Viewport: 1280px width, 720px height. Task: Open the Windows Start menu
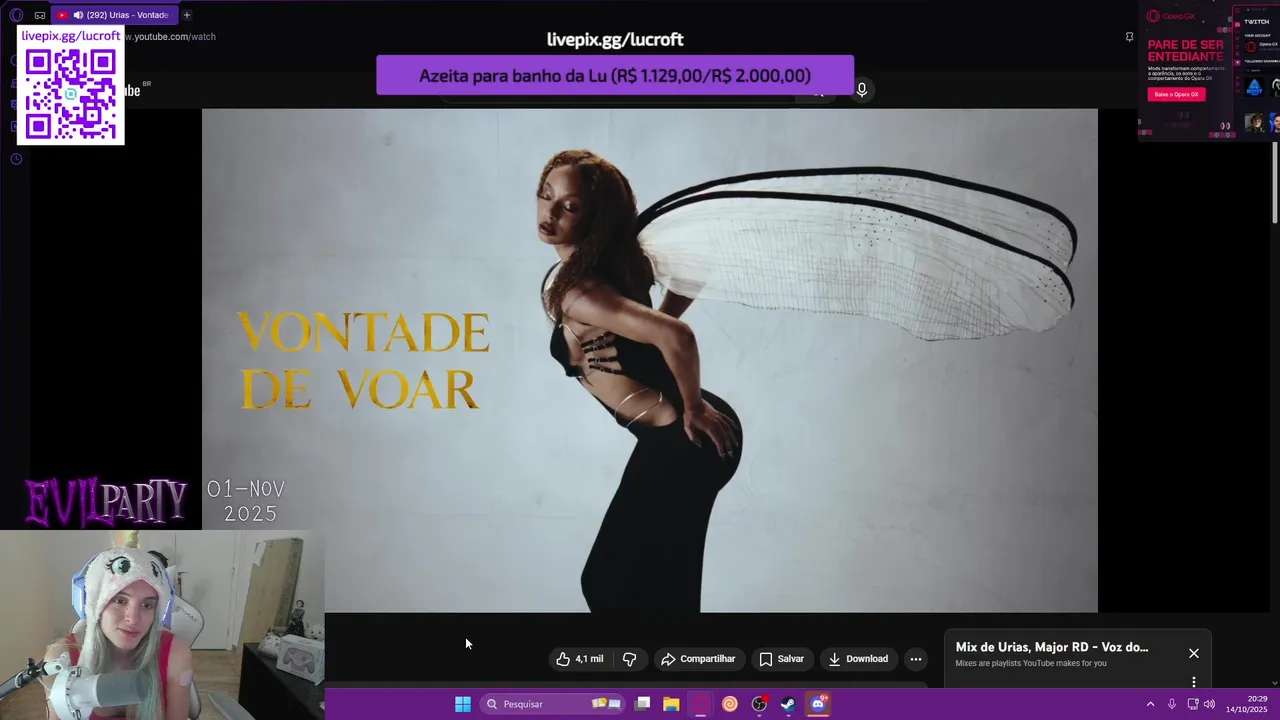463,704
